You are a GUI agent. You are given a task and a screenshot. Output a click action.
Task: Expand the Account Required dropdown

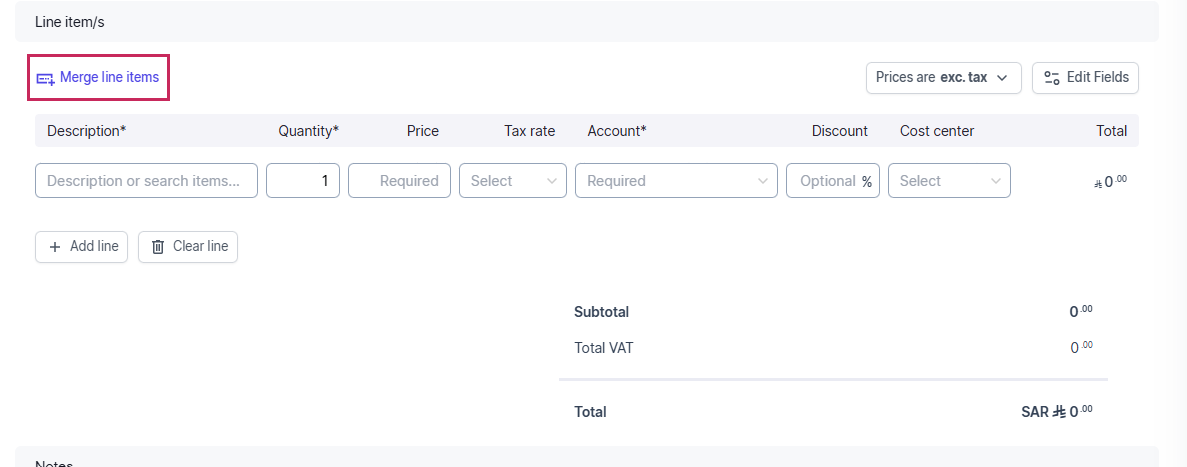tap(676, 181)
